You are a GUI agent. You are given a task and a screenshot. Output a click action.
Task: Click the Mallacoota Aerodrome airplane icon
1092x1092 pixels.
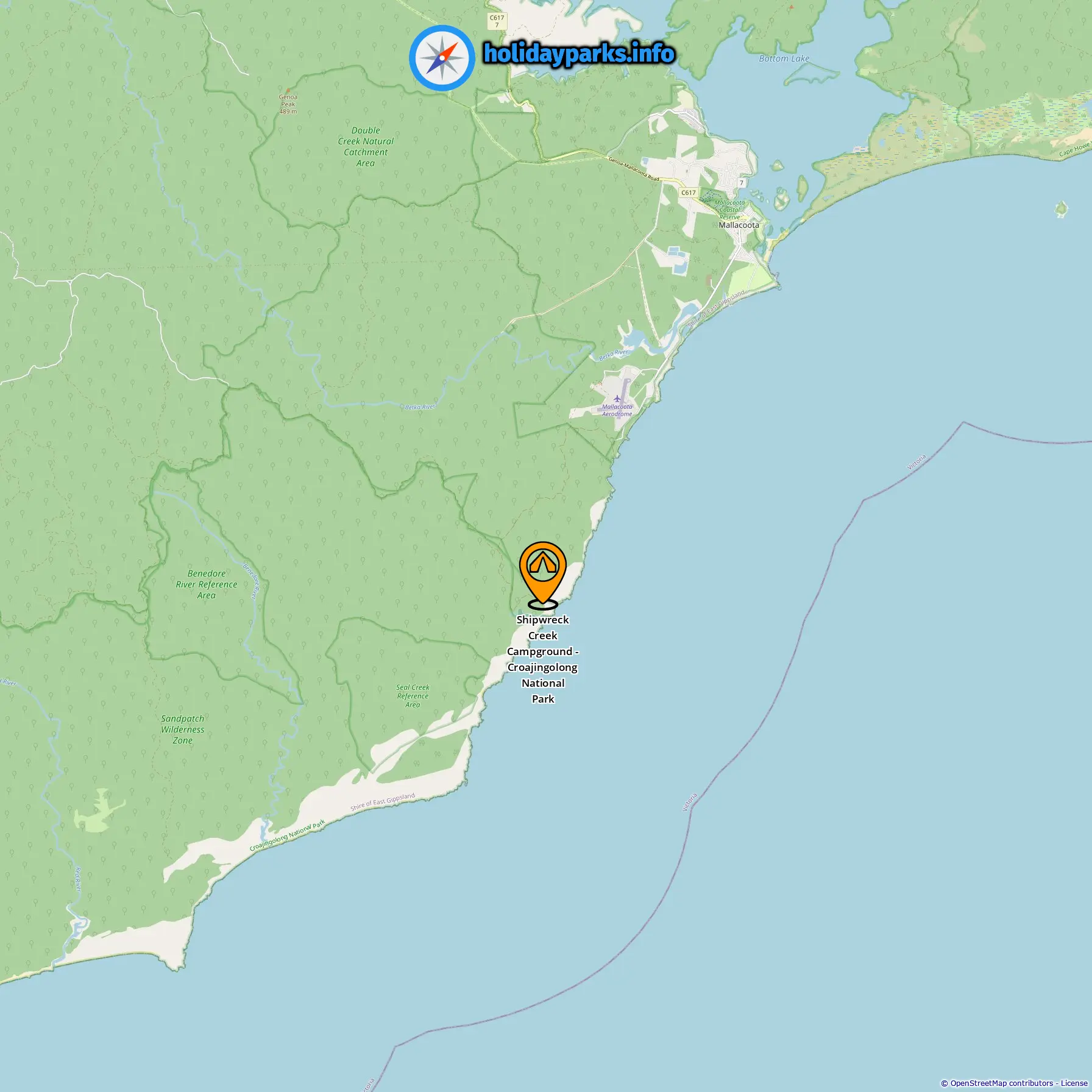click(617, 399)
